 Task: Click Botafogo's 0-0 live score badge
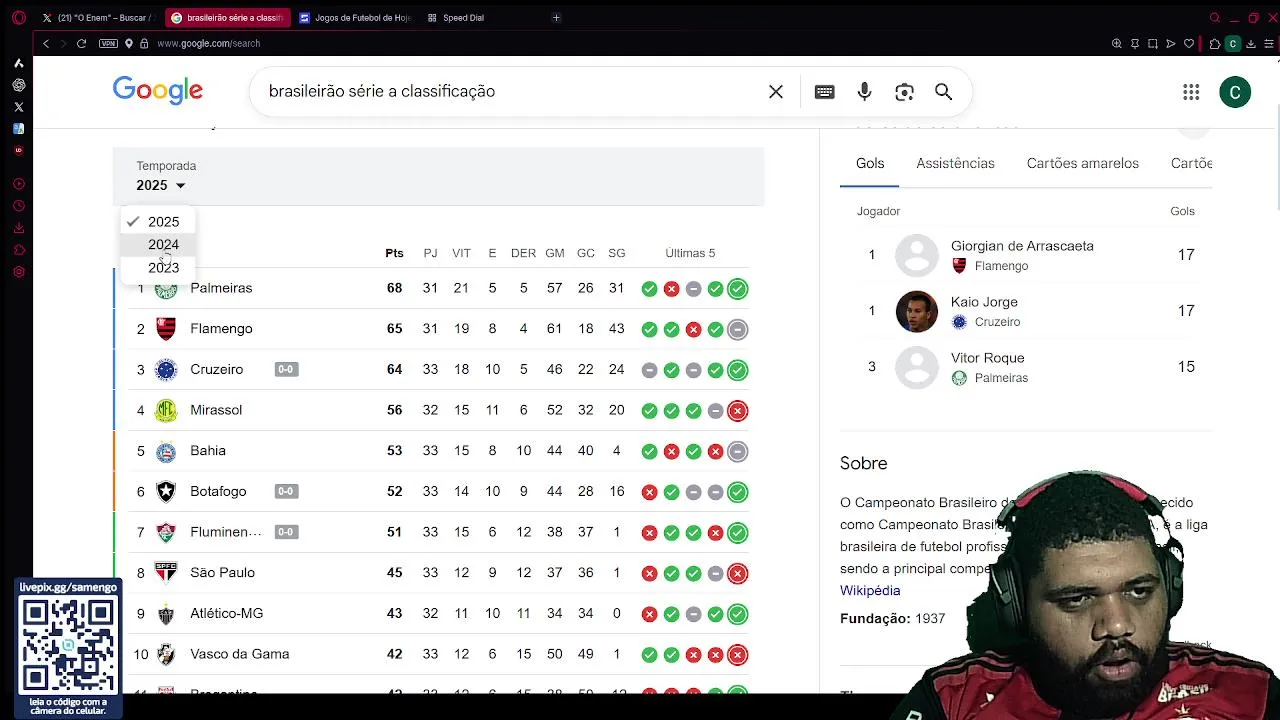[x=286, y=492]
